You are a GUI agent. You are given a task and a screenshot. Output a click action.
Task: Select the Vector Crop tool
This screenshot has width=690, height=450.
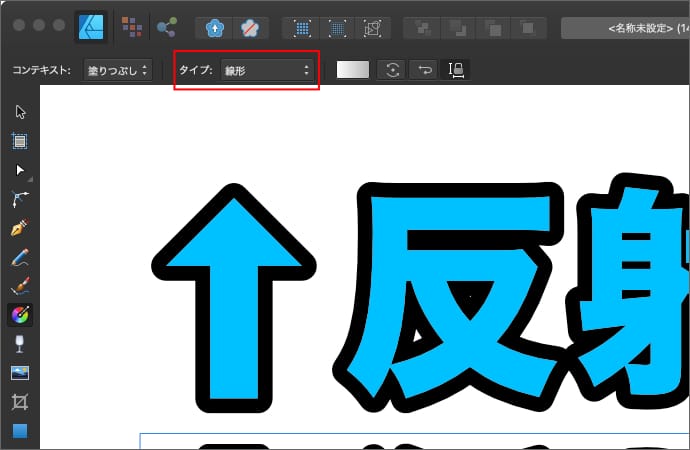(x=20, y=402)
